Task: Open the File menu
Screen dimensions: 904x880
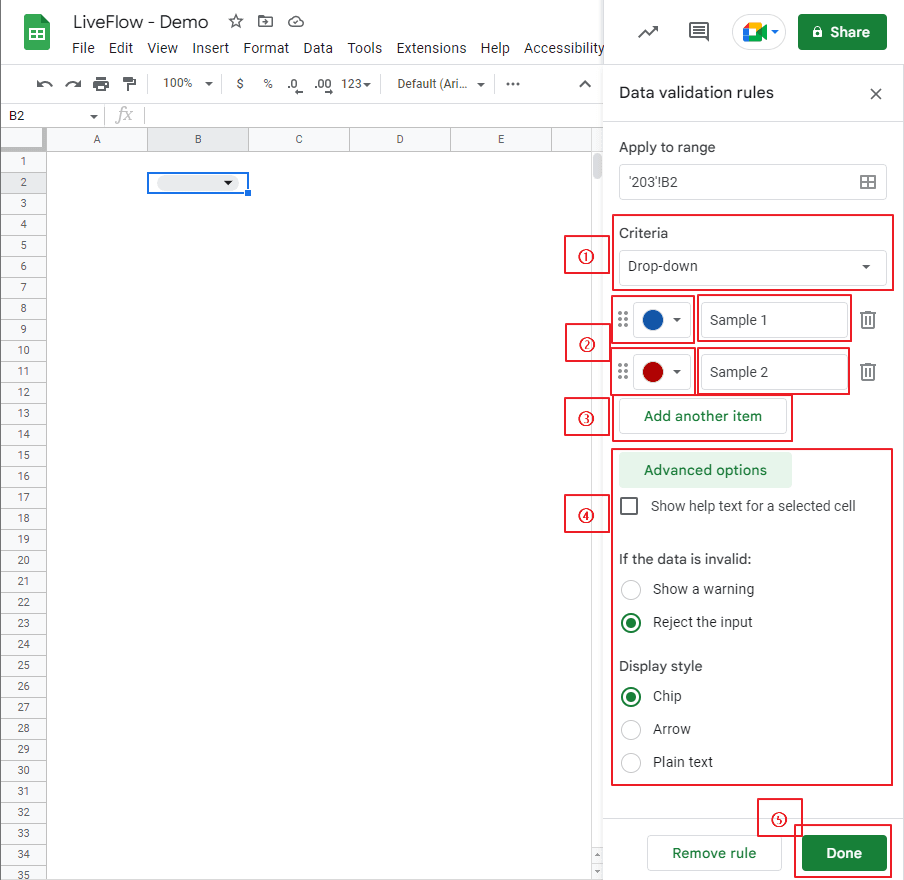Action: click(x=83, y=48)
